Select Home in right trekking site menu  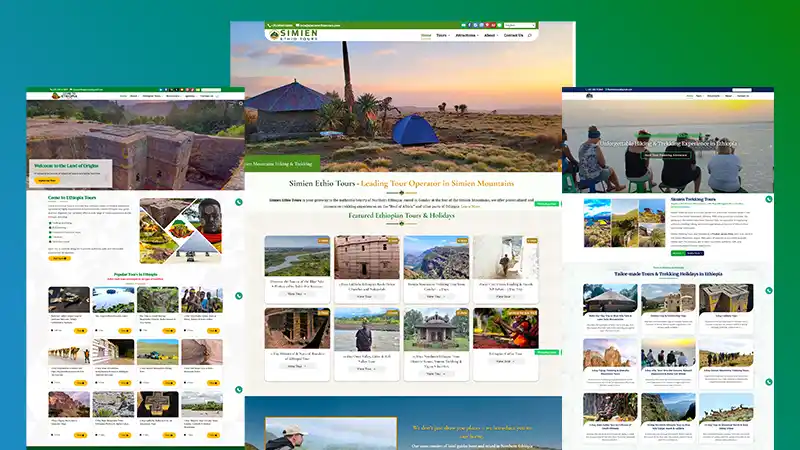point(690,96)
